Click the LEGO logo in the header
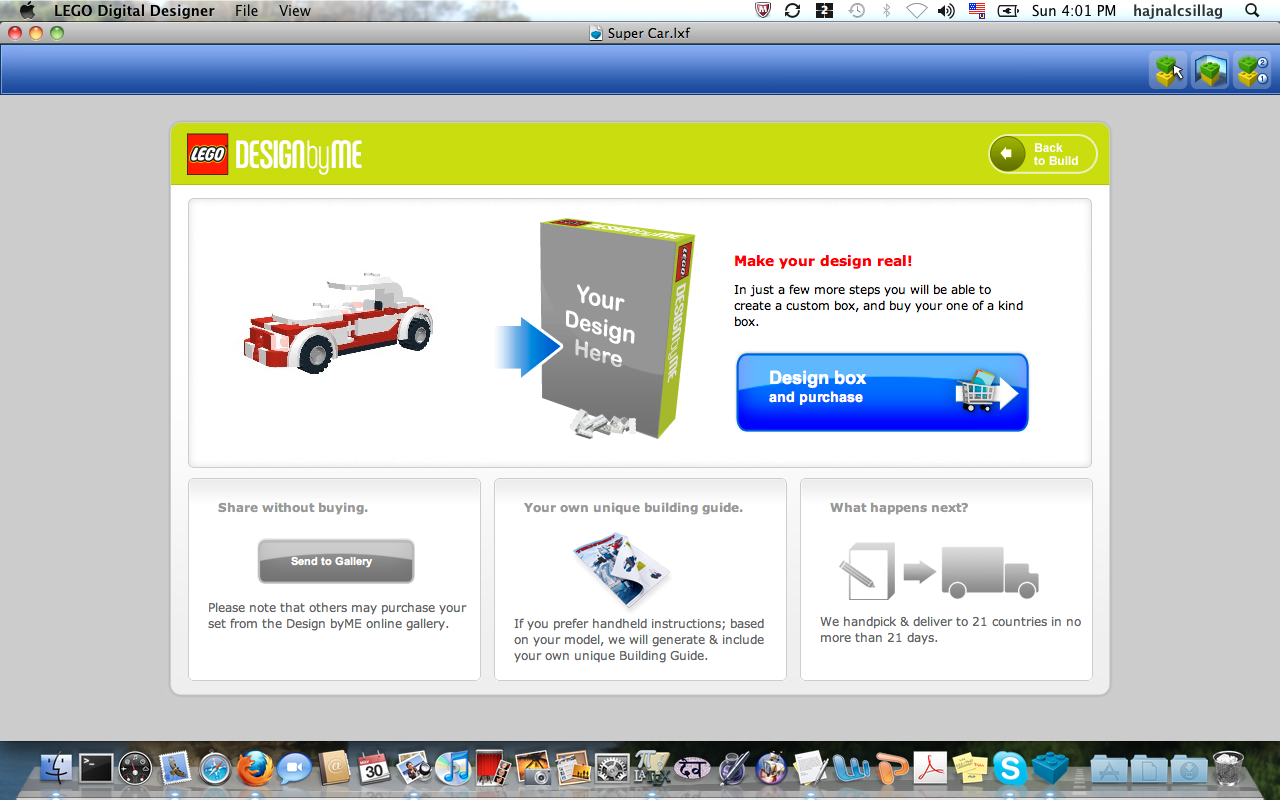Image resolution: width=1280 pixels, height=800 pixels. [207, 154]
